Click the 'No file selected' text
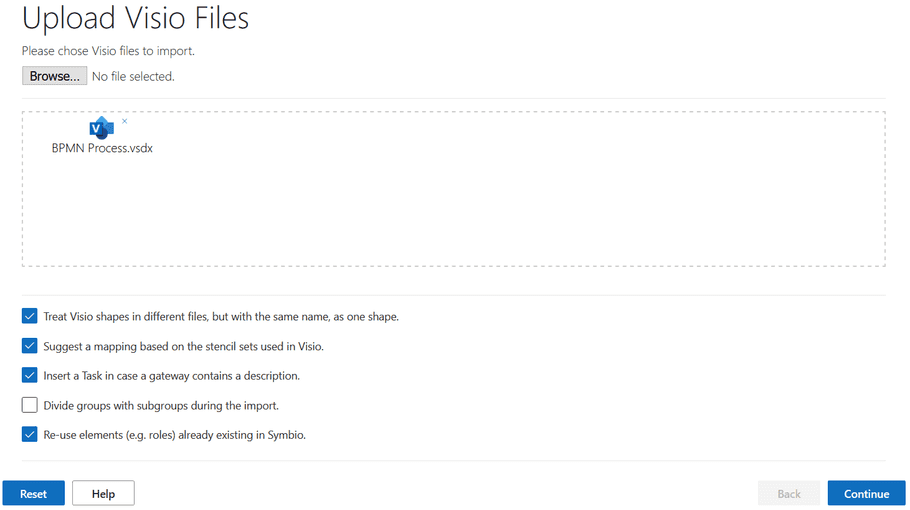This screenshot has width=910, height=510. 133,77
